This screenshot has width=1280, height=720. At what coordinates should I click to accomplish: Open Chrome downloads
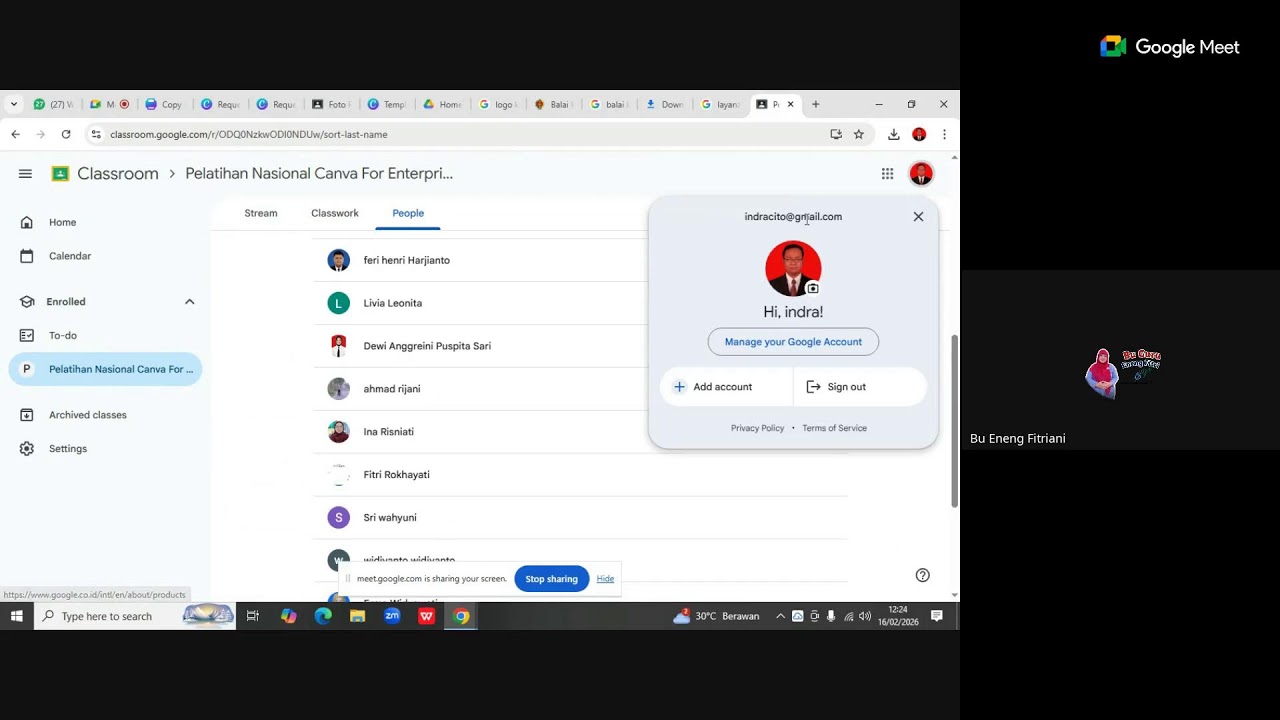click(x=894, y=134)
